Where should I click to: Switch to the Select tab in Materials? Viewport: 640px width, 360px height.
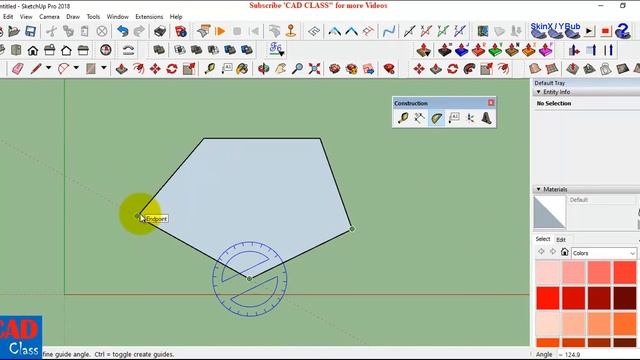click(543, 239)
